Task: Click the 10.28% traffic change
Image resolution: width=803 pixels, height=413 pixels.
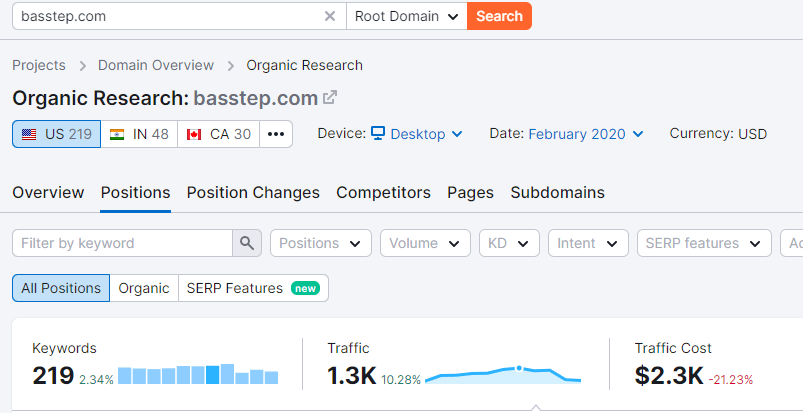Action: coord(400,380)
